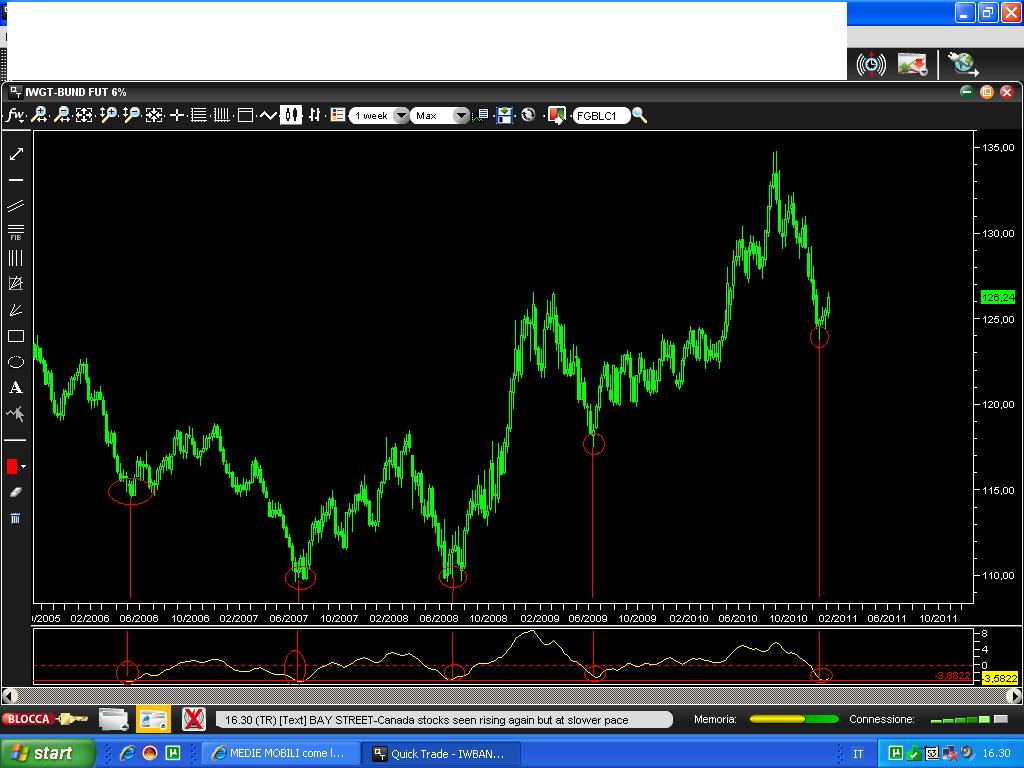
Task: Click the red drawing color swatch
Action: point(12,466)
